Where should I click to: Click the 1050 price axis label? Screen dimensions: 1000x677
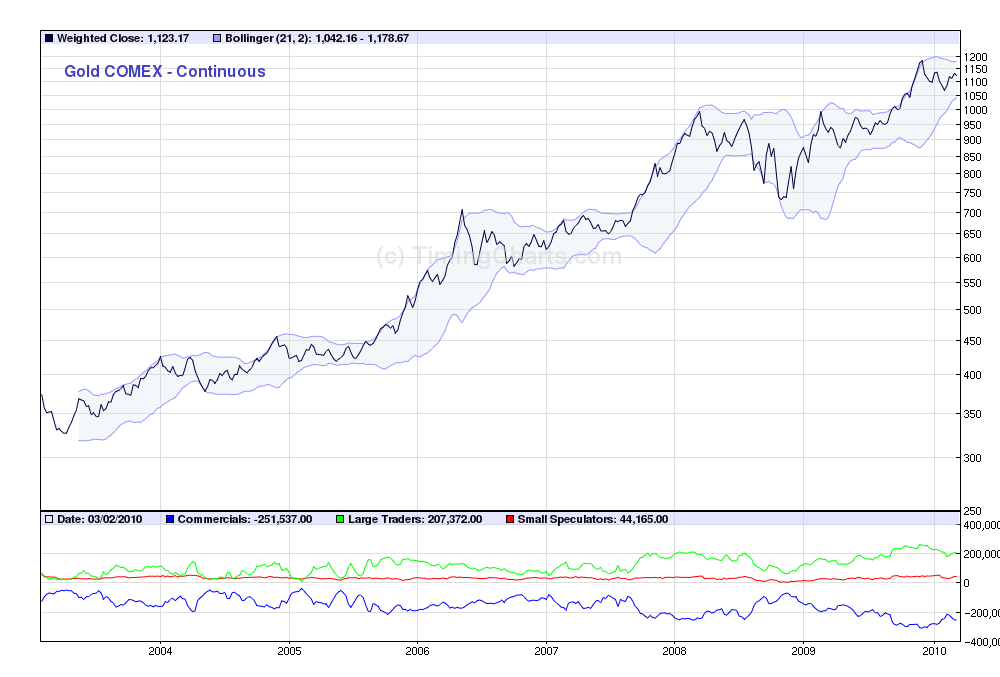[x=975, y=96]
